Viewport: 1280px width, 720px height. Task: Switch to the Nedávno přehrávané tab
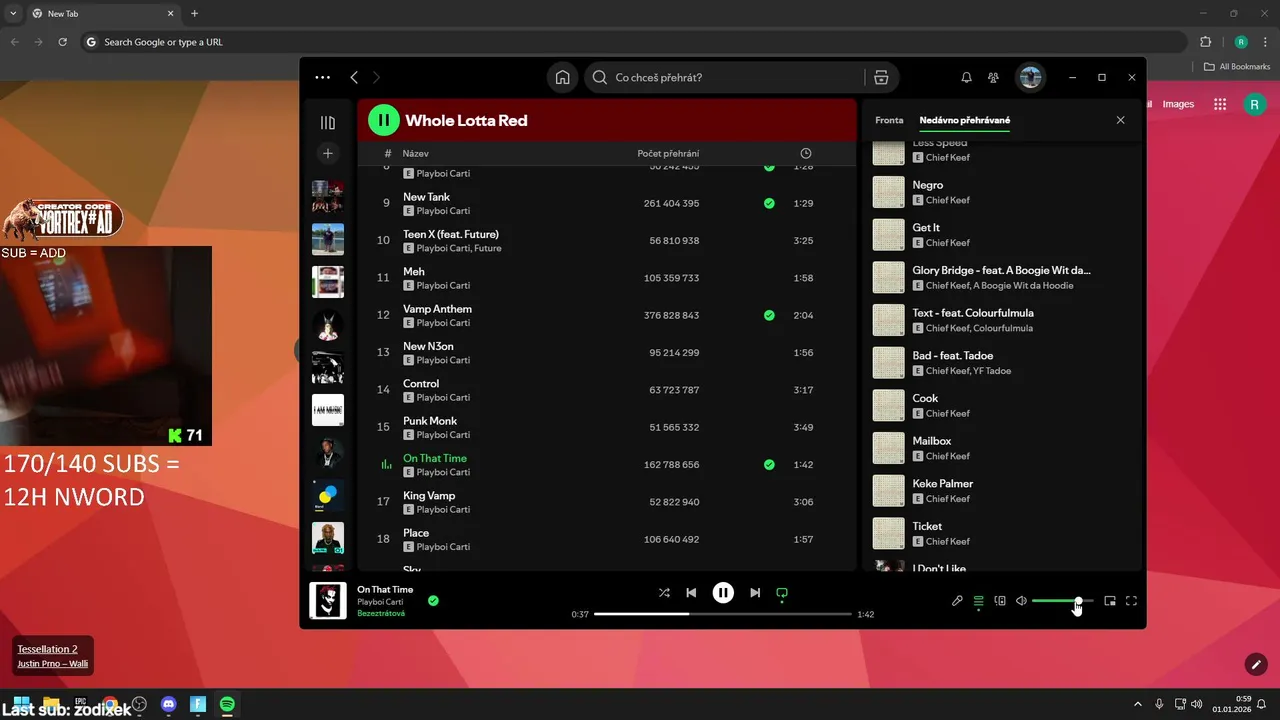pos(965,120)
